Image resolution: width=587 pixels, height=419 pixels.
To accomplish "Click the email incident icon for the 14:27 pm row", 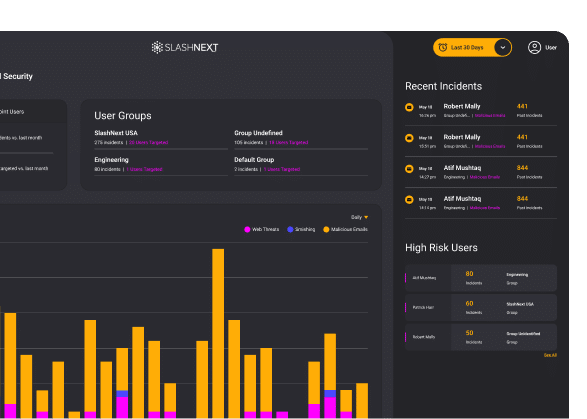I will tap(409, 169).
